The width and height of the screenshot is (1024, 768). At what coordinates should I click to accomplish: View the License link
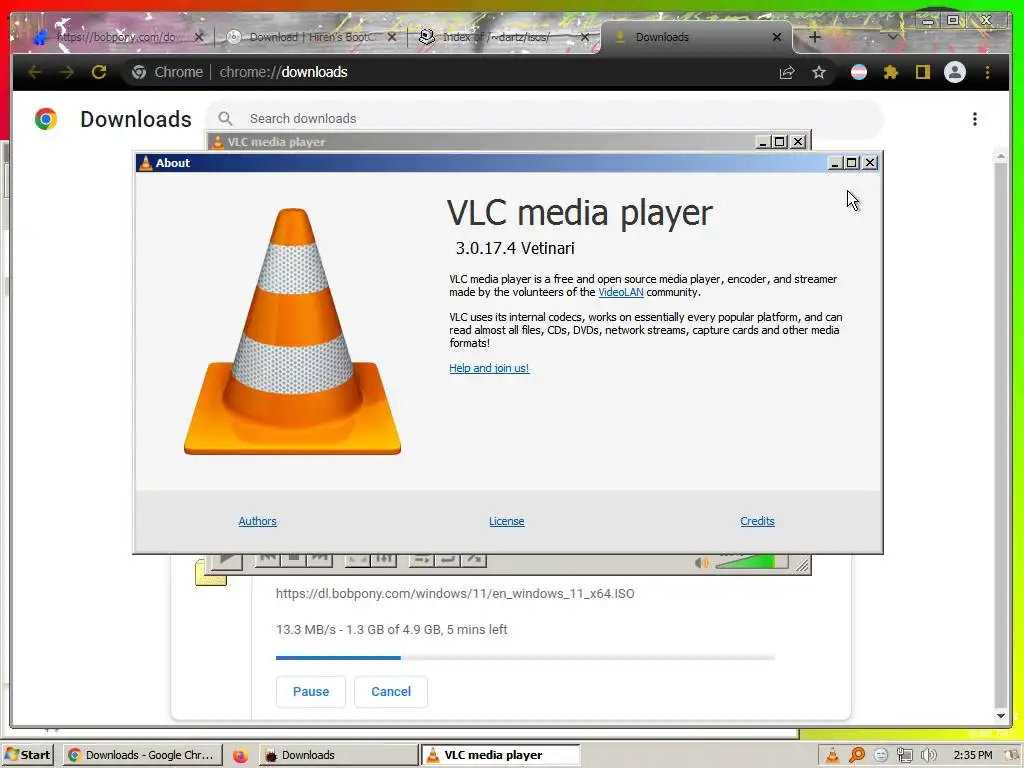tap(506, 520)
